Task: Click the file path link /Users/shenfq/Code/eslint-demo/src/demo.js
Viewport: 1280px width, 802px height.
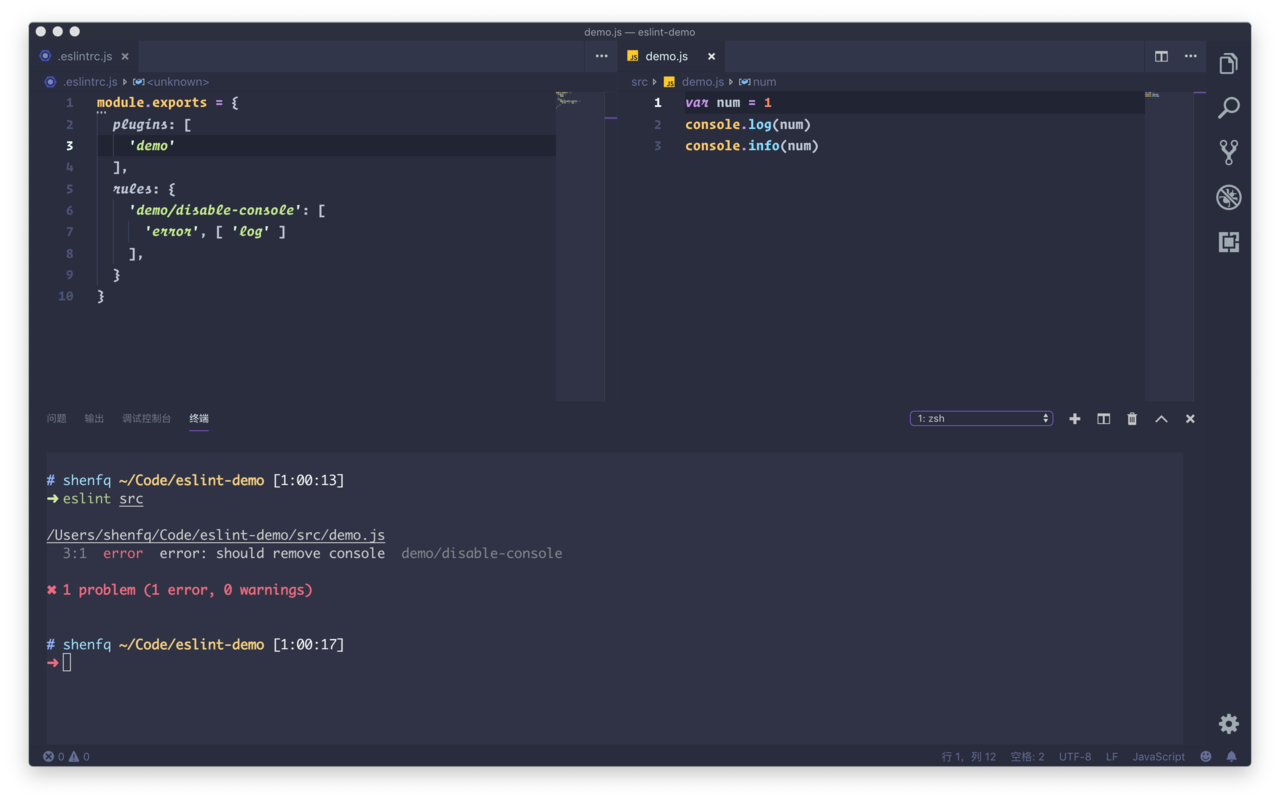Action: pyautogui.click(x=216, y=535)
